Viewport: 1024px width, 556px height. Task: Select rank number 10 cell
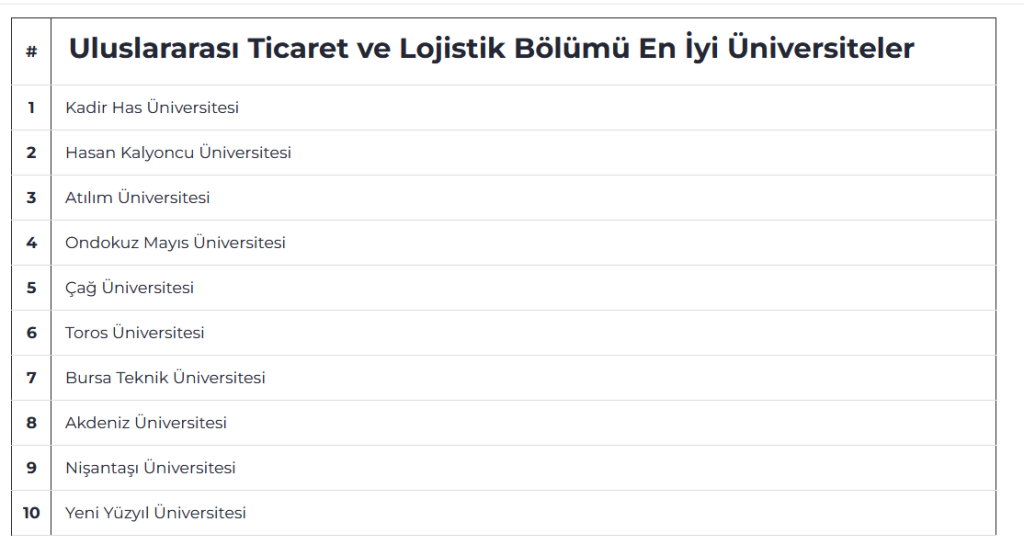31,513
